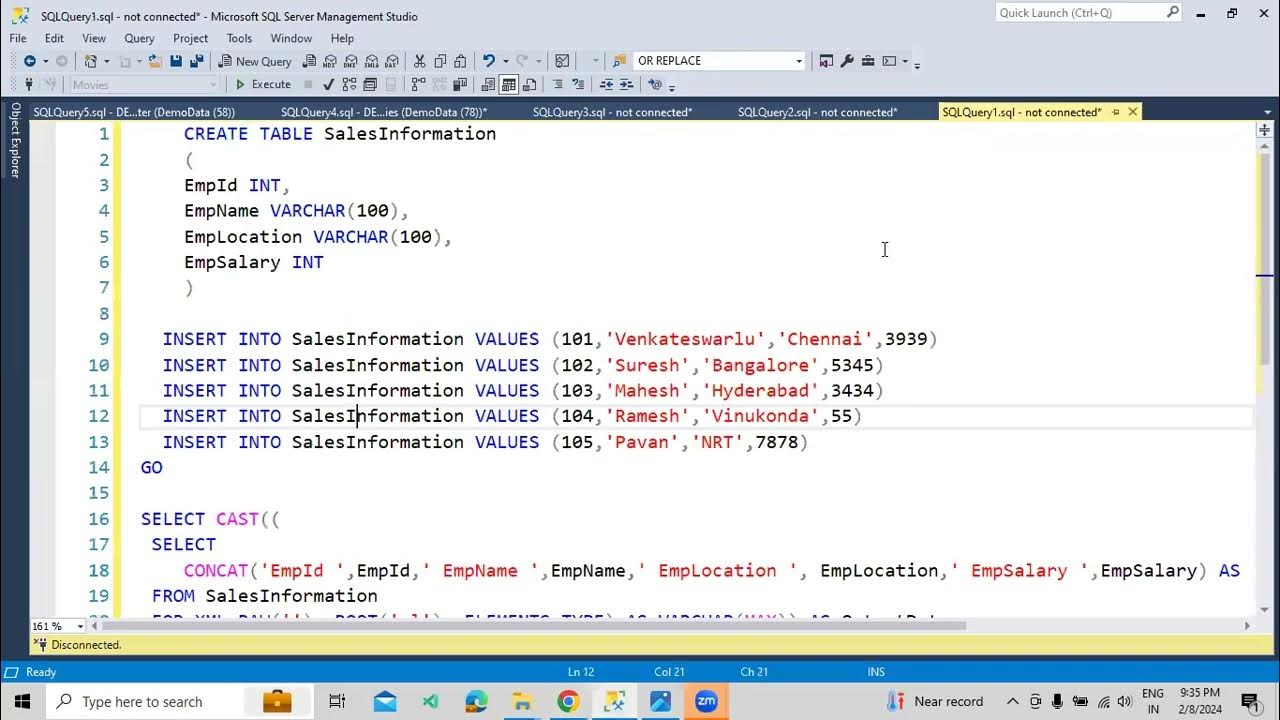Click the Save All icon
The width and height of the screenshot is (1280, 720).
click(197, 61)
